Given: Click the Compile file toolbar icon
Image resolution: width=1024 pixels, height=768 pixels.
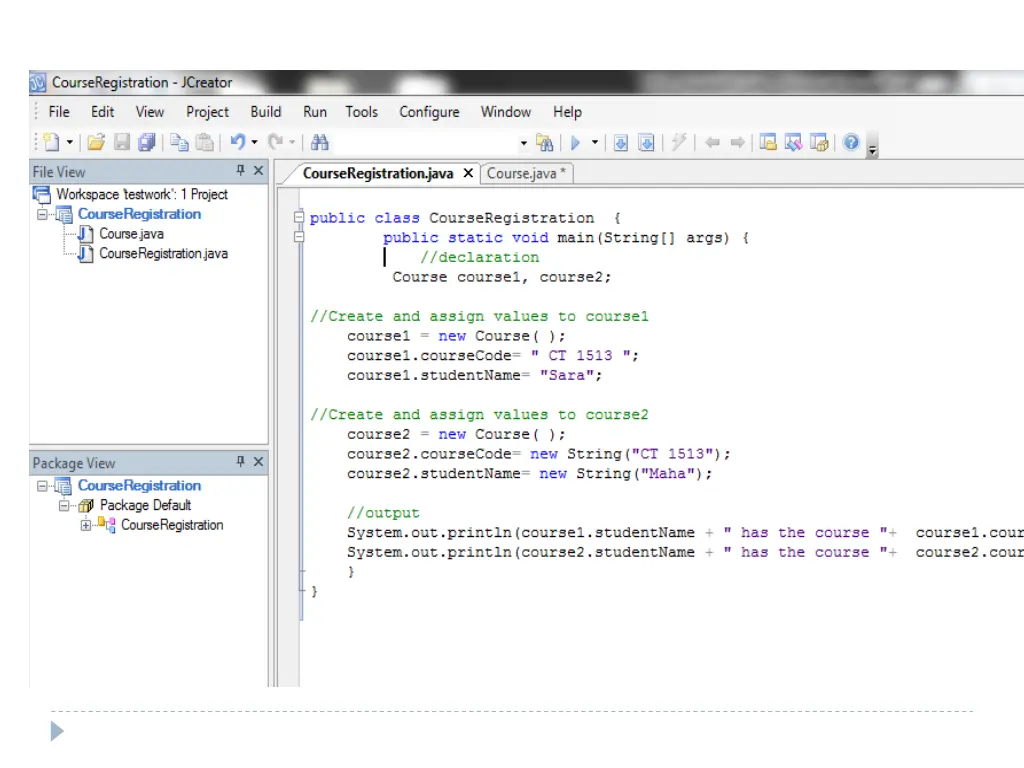Looking at the screenshot, I should pos(620,142).
